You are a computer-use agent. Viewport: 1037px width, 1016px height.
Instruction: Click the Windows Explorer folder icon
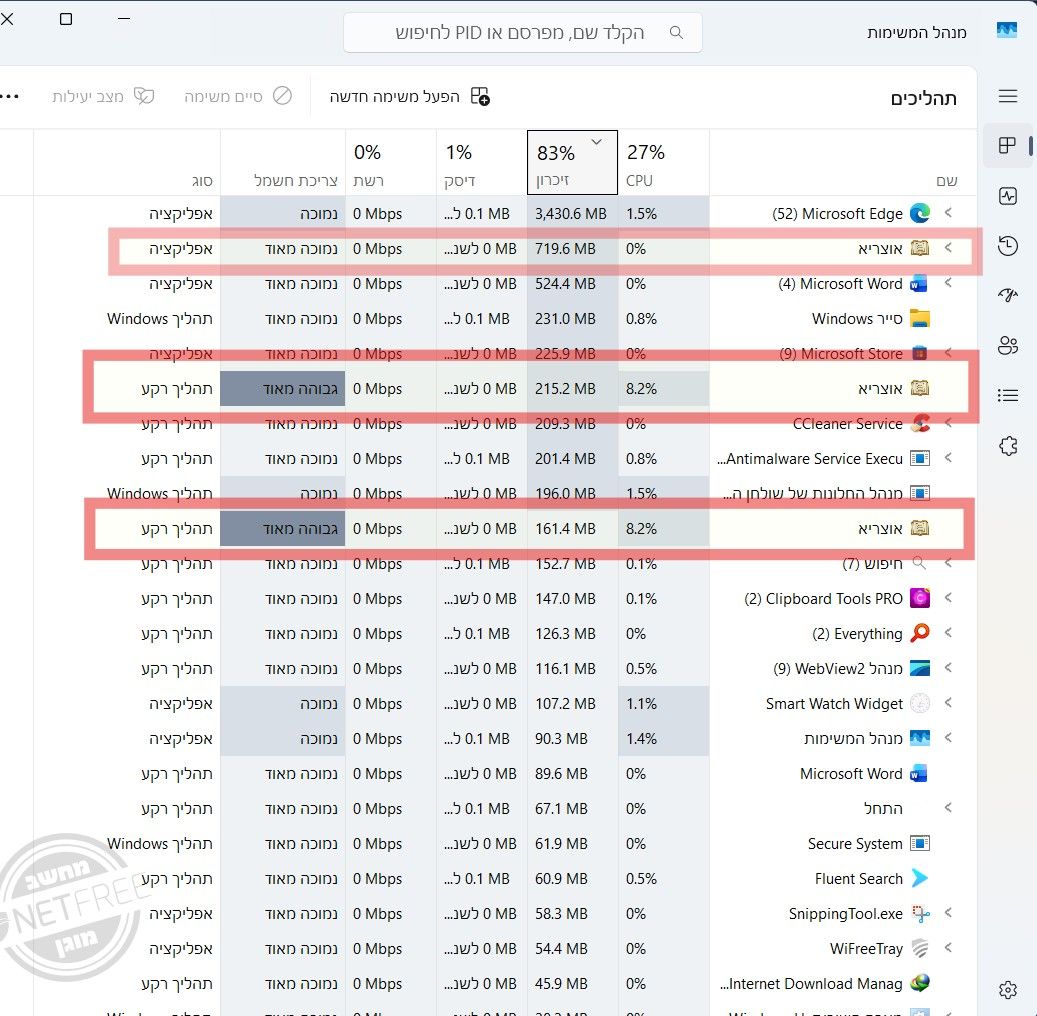tap(920, 318)
